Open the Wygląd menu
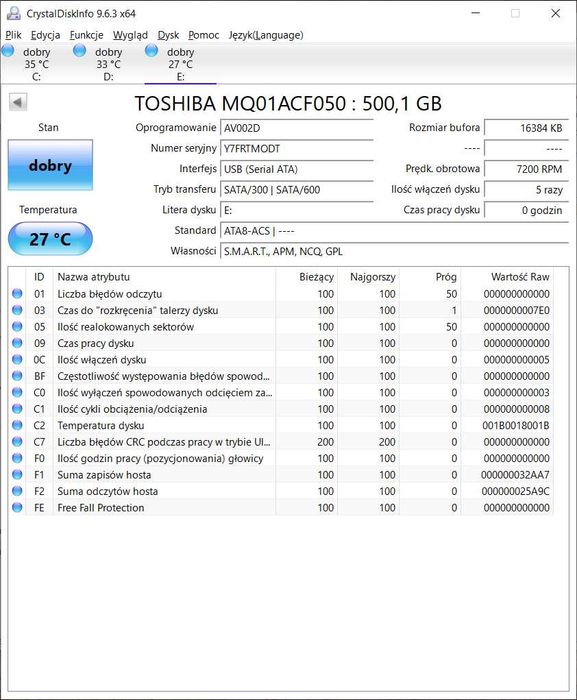 coord(130,35)
